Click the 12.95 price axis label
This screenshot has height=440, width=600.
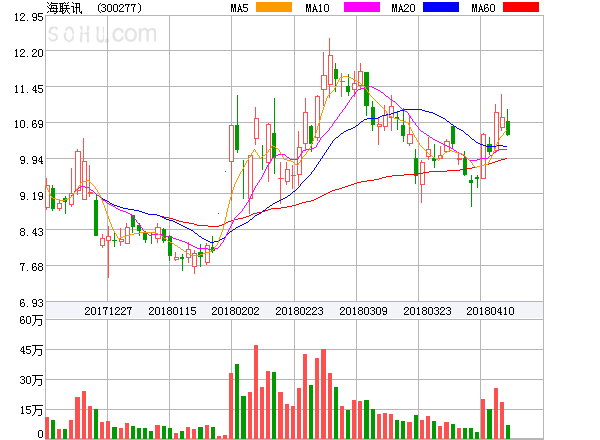(29, 17)
